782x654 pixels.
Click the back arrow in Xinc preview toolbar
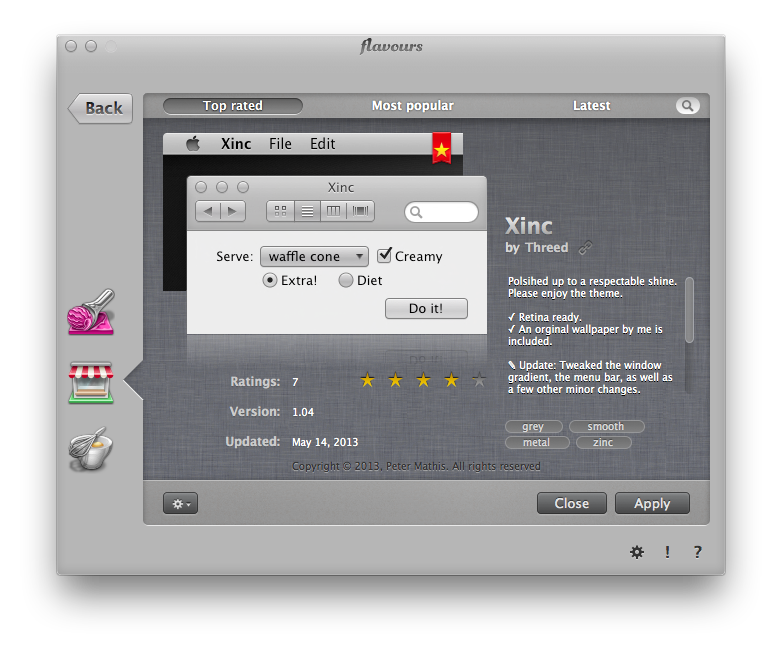(208, 211)
